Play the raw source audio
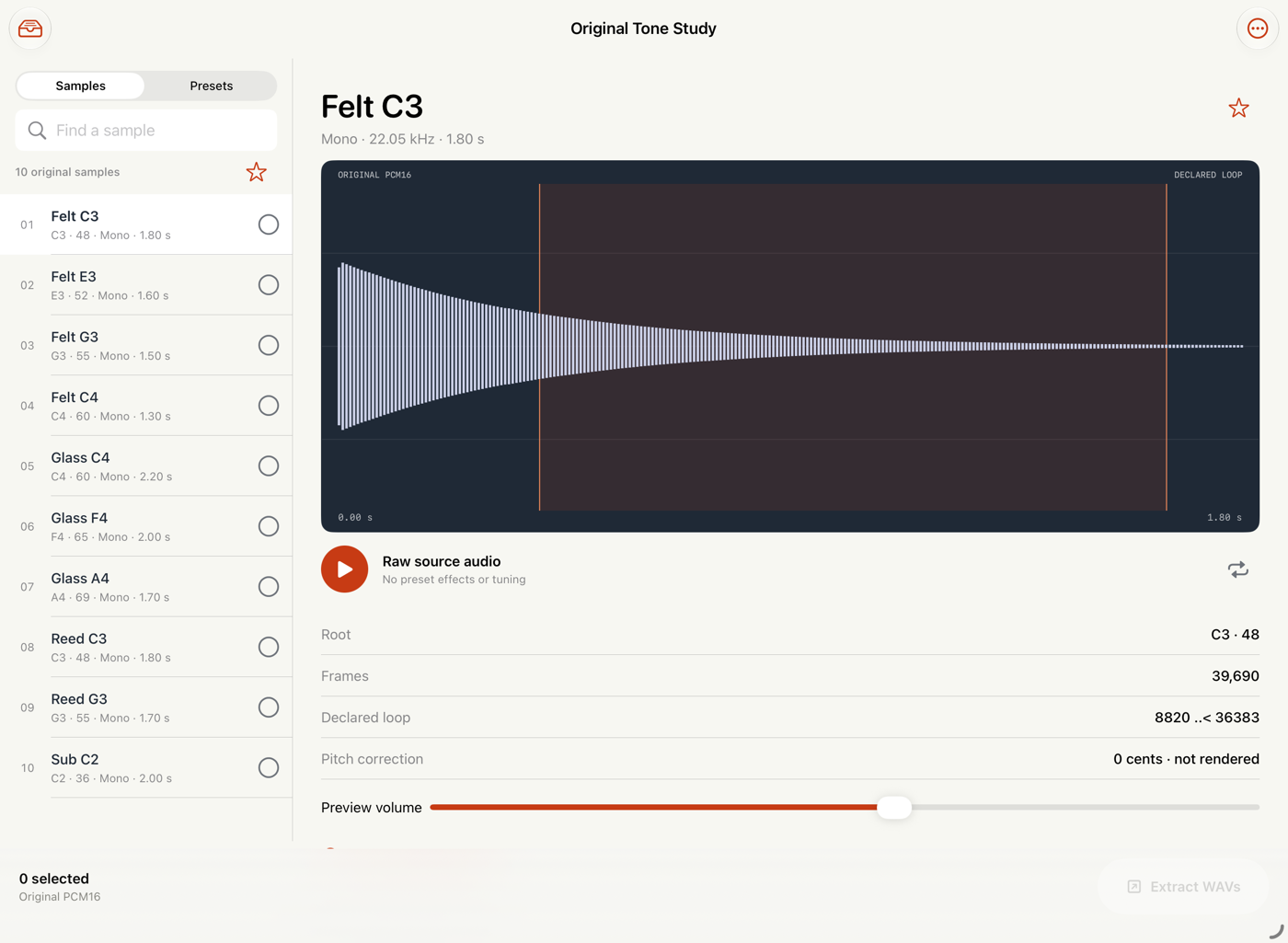Screen dimensions: 1288x943 [x=344, y=569]
